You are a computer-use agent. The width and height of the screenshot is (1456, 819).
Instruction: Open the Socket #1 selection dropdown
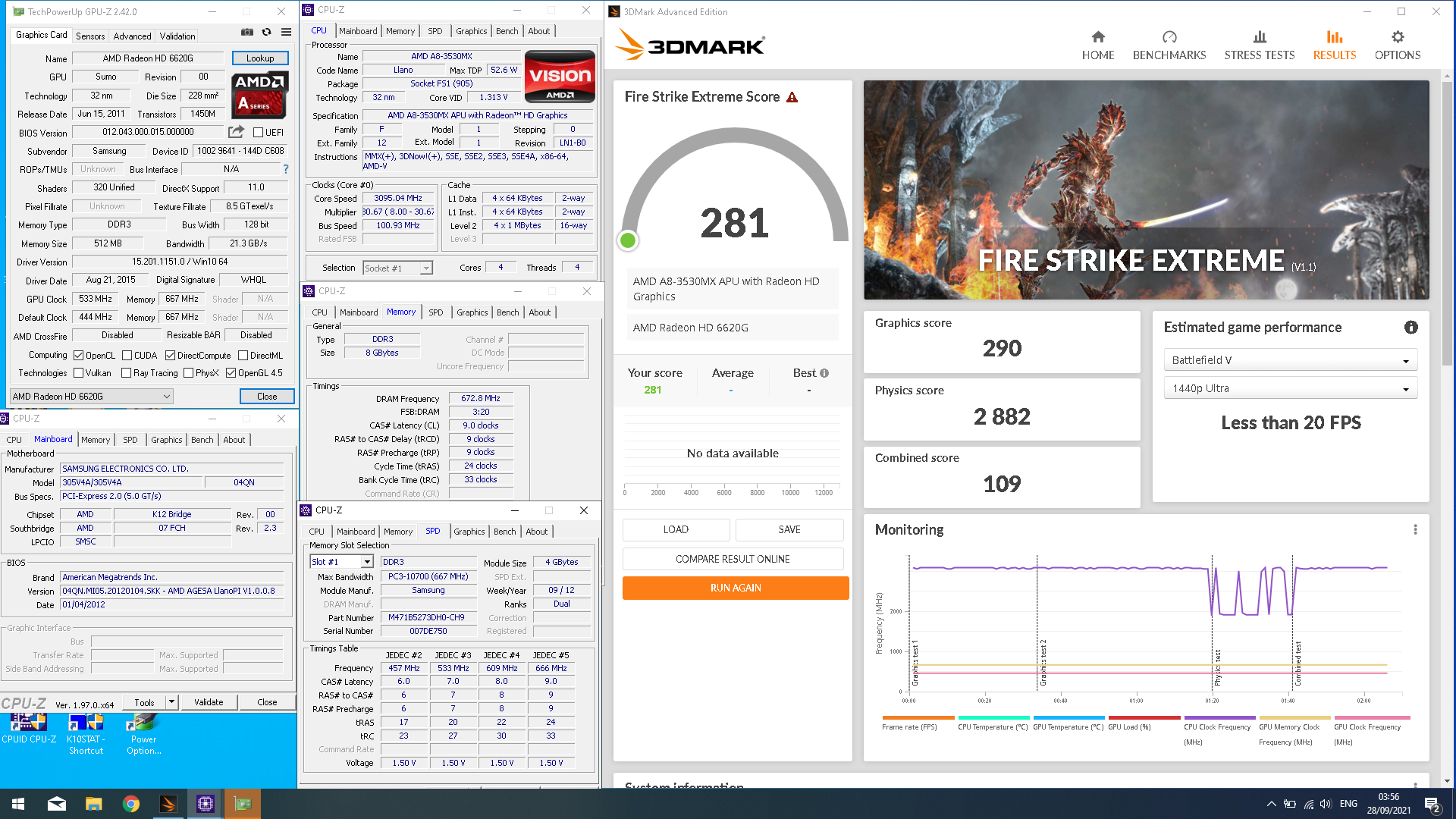(397, 268)
